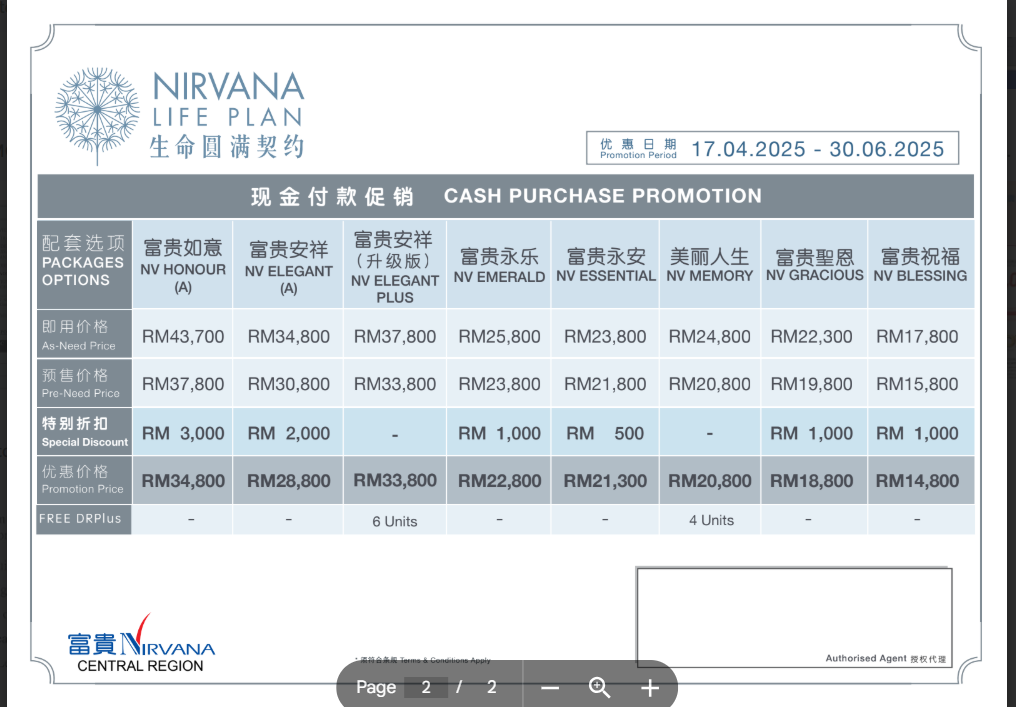Viewport: 1016px width, 707px height.
Task: Click the Pre-Need Price row label
Action: pos(84,383)
